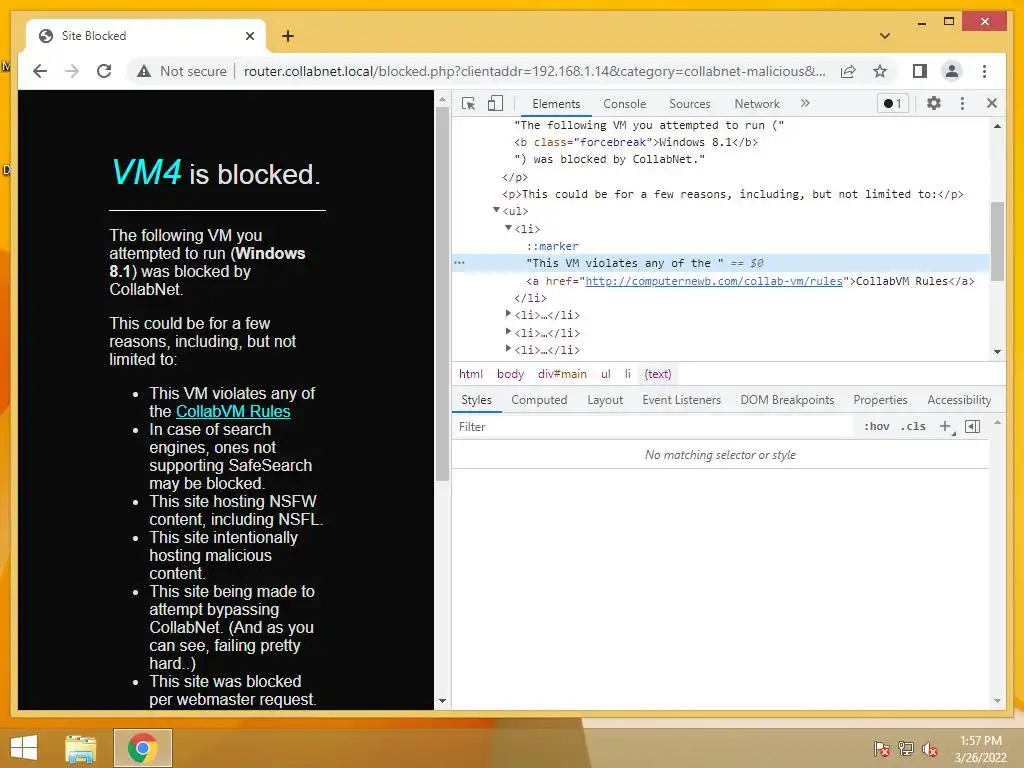Open the Windows Start button

[24, 748]
